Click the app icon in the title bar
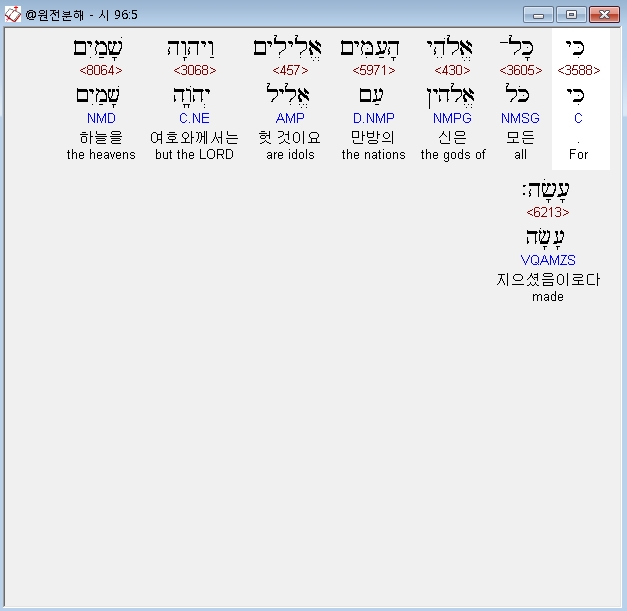The image size is (627, 611). (12, 14)
